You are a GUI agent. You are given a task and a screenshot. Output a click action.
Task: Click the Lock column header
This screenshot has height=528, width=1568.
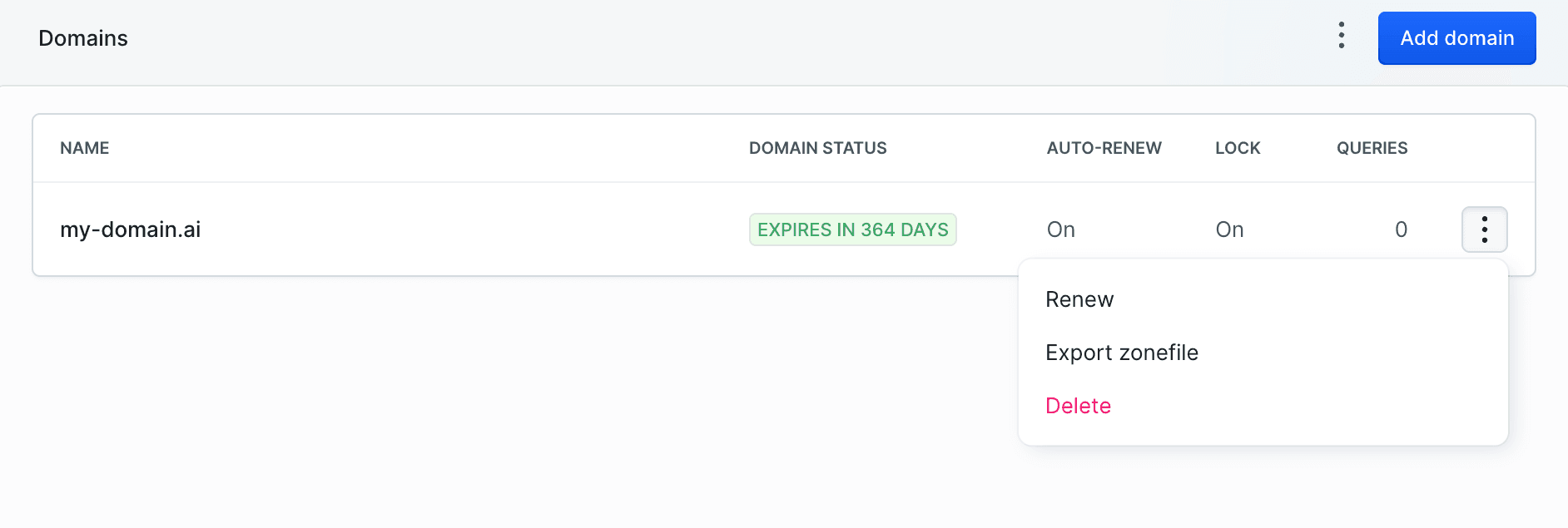(1238, 148)
